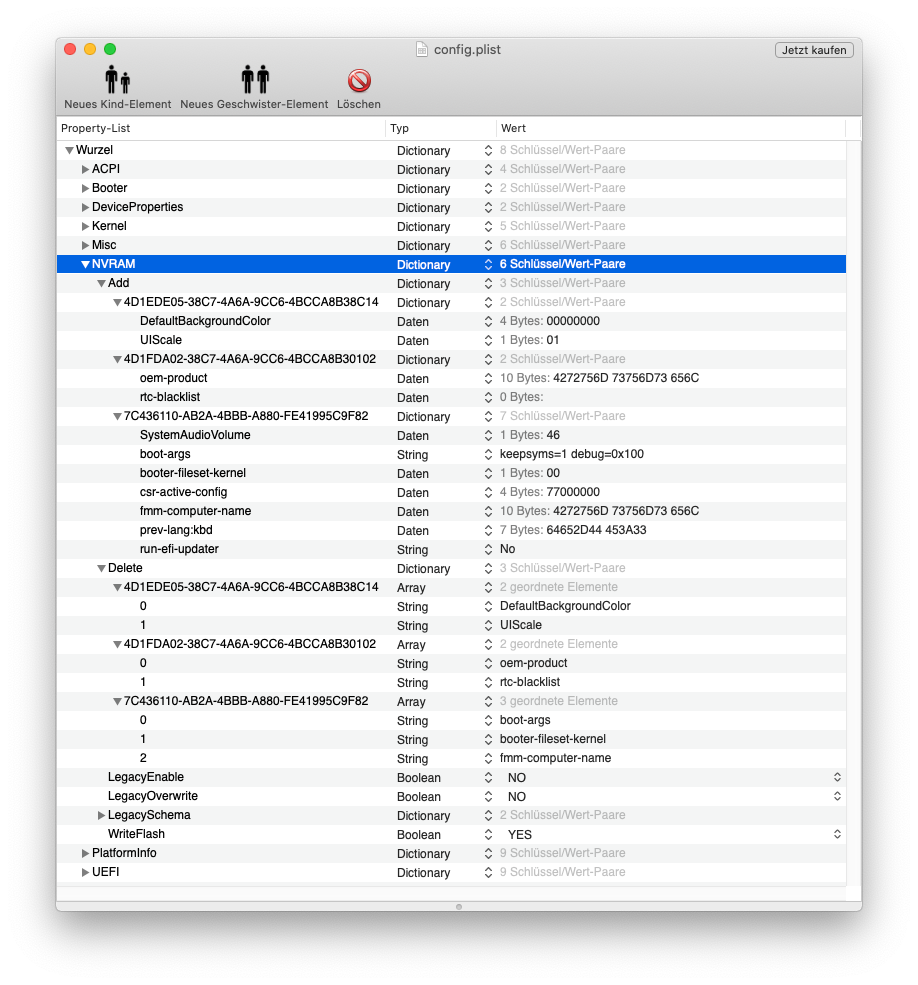
Task: Click the value keepsyms=1 debug=0x100
Action: point(572,454)
